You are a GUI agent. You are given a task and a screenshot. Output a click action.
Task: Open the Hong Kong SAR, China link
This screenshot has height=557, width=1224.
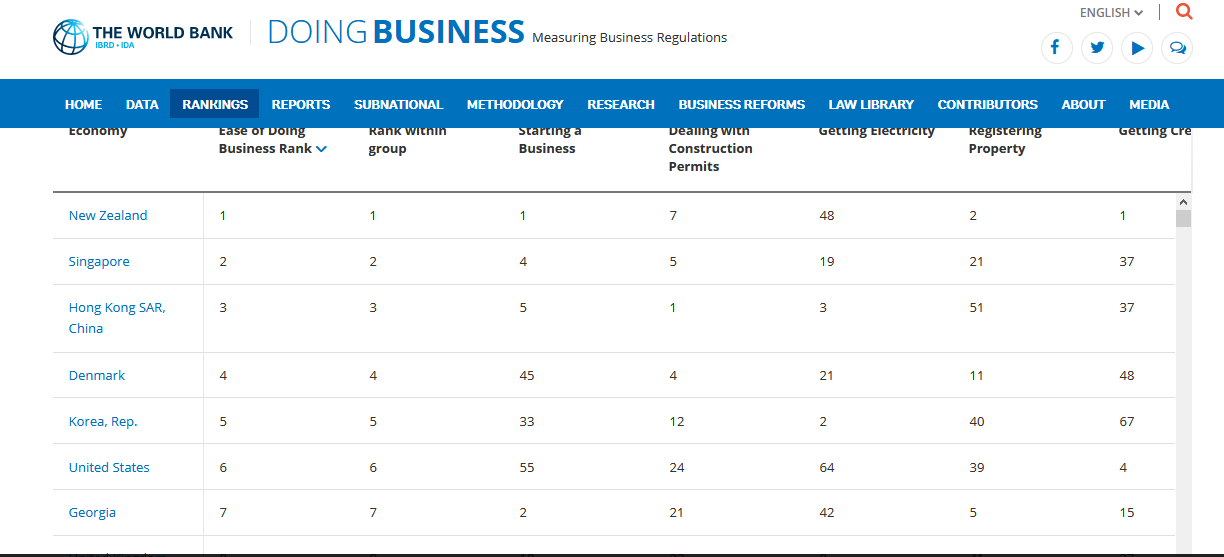[117, 318]
